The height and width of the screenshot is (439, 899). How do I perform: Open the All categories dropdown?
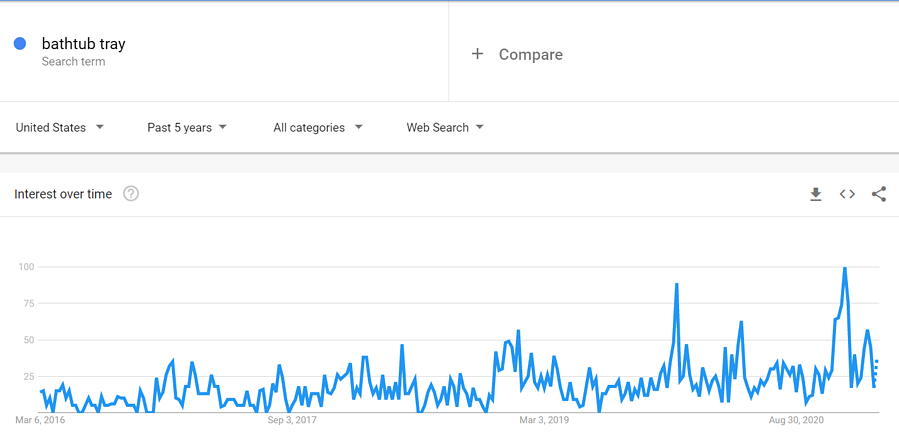318,128
